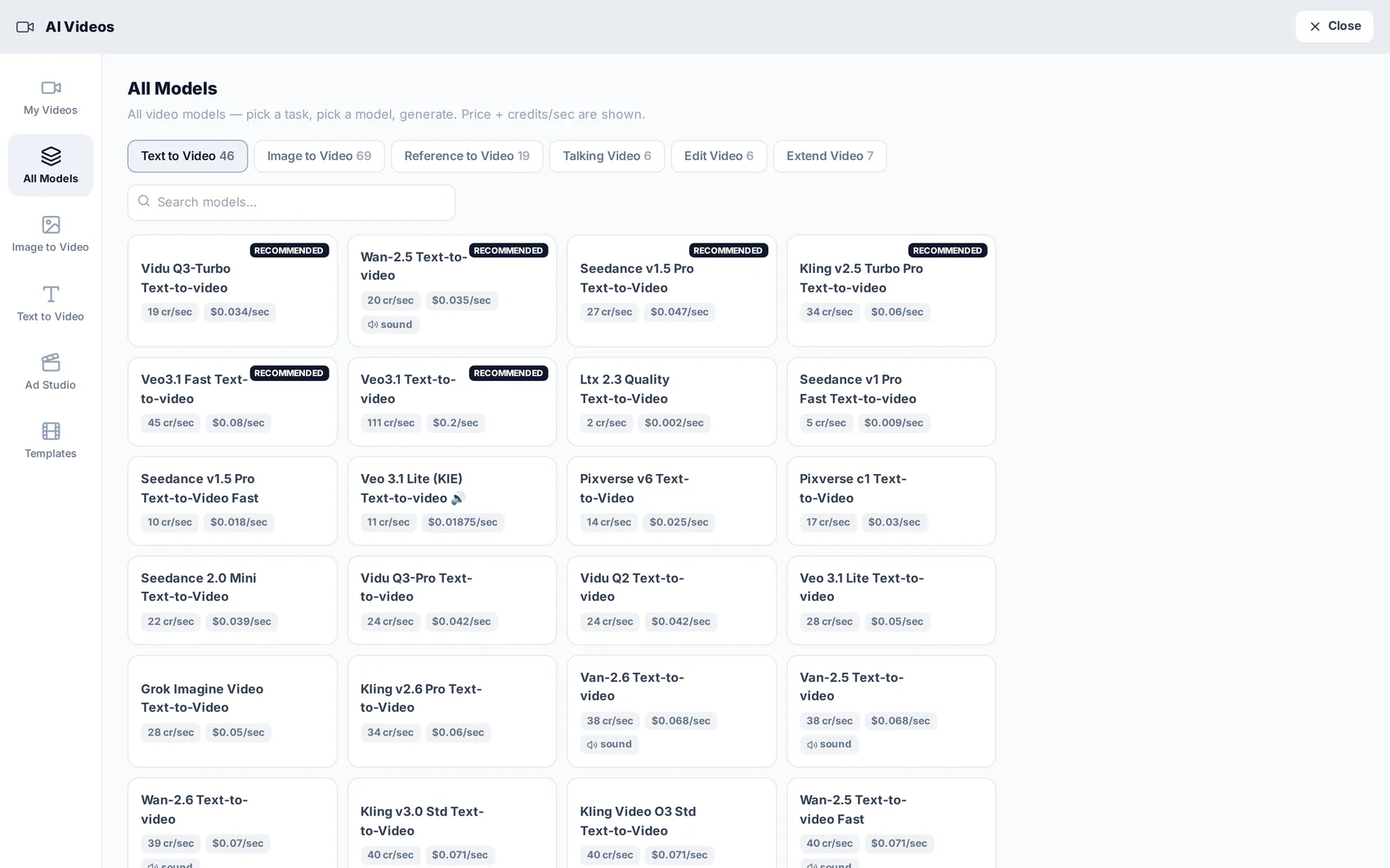Open Text to Video sidebar icon
The image size is (1390, 868).
tap(51, 293)
